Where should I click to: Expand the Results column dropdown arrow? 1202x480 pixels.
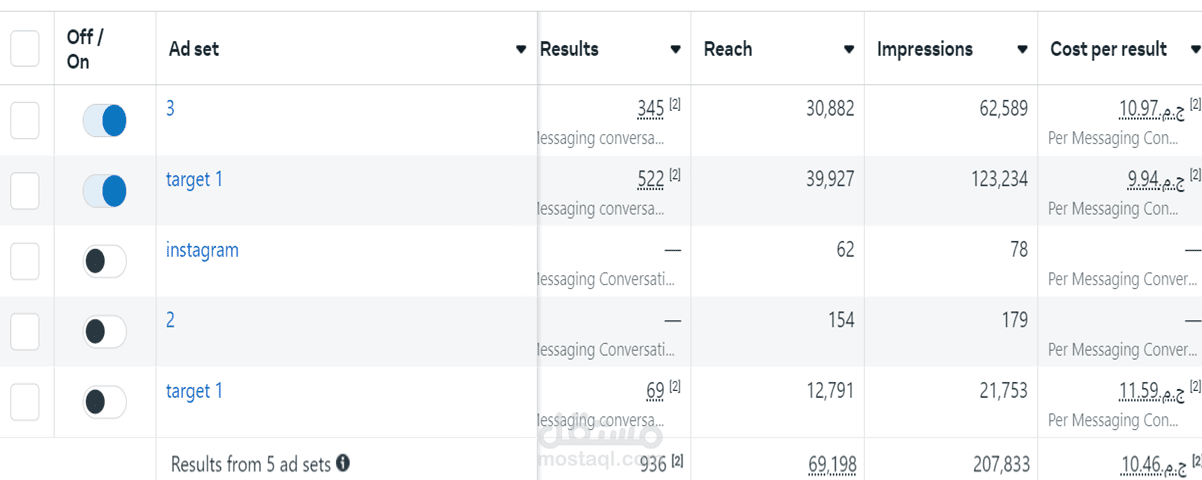point(676,49)
